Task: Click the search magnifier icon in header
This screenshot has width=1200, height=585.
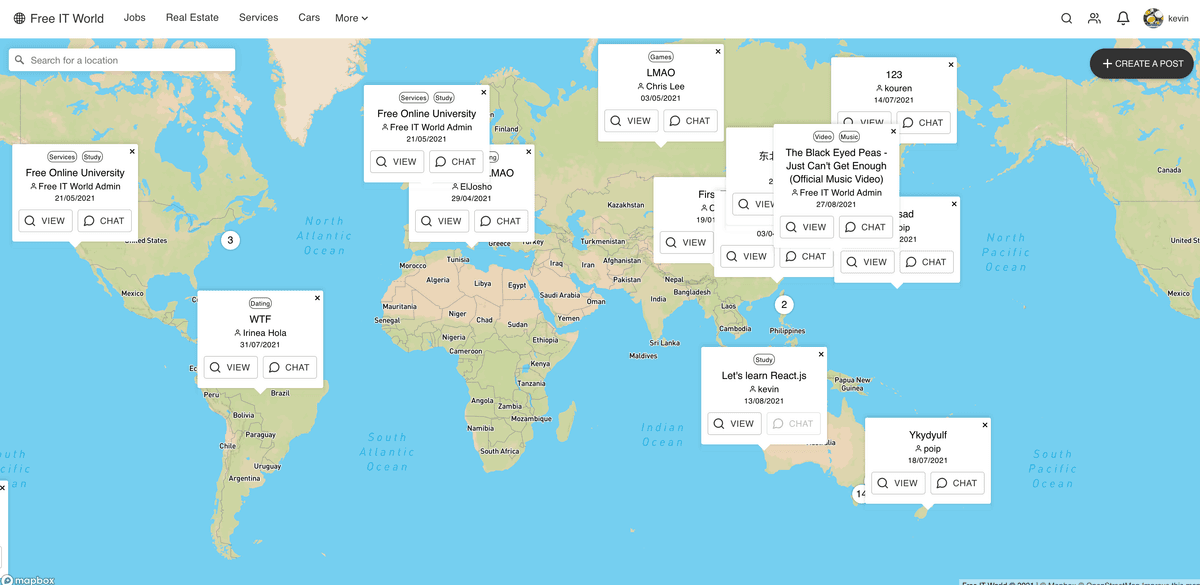Action: [x=1066, y=18]
